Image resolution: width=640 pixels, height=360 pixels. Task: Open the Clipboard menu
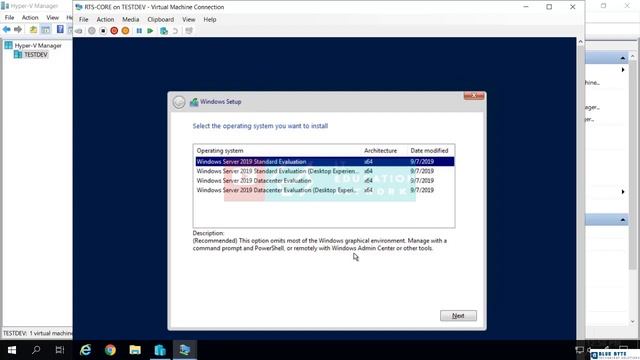[160, 20]
